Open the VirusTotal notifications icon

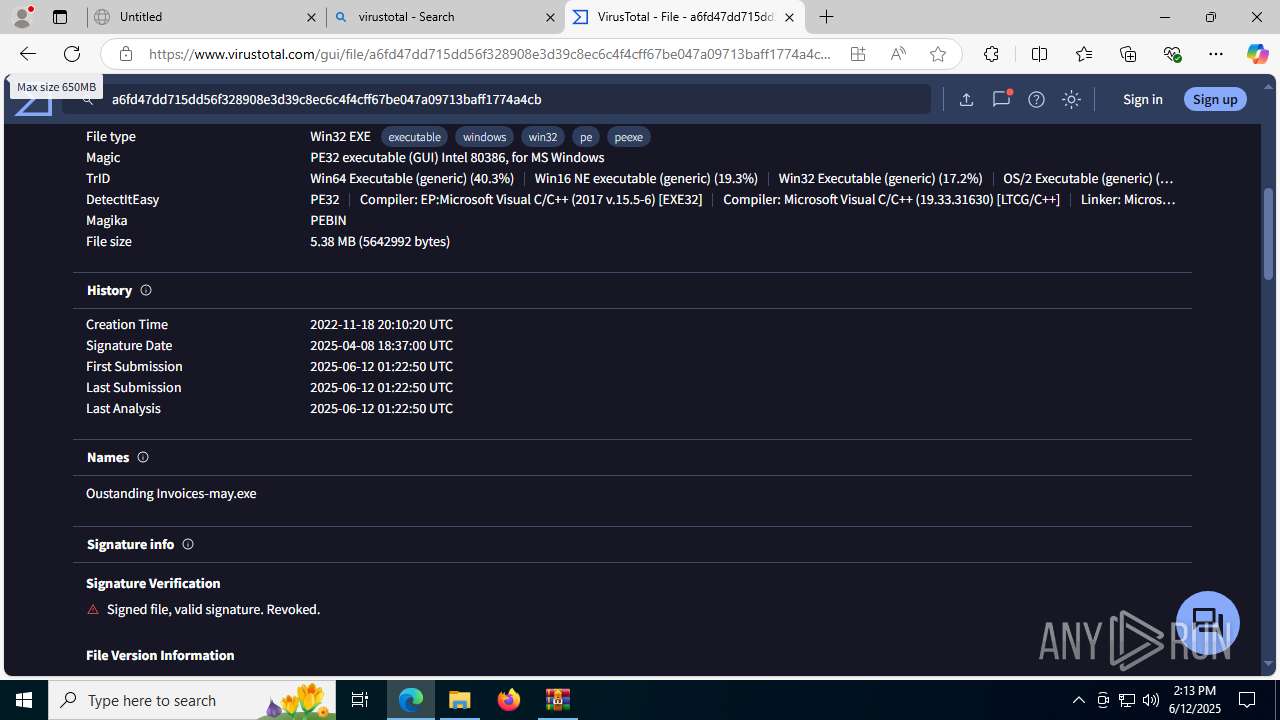(1001, 99)
